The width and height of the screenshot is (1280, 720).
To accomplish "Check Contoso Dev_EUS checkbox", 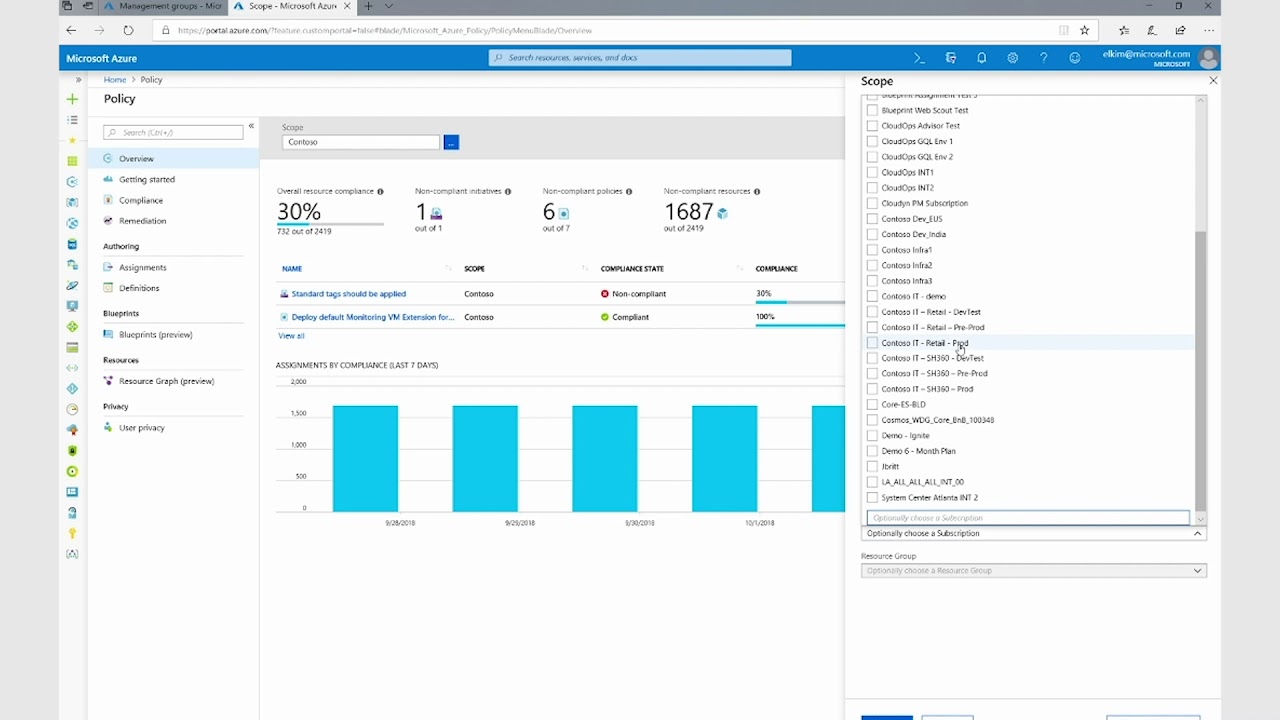I will coord(872,219).
